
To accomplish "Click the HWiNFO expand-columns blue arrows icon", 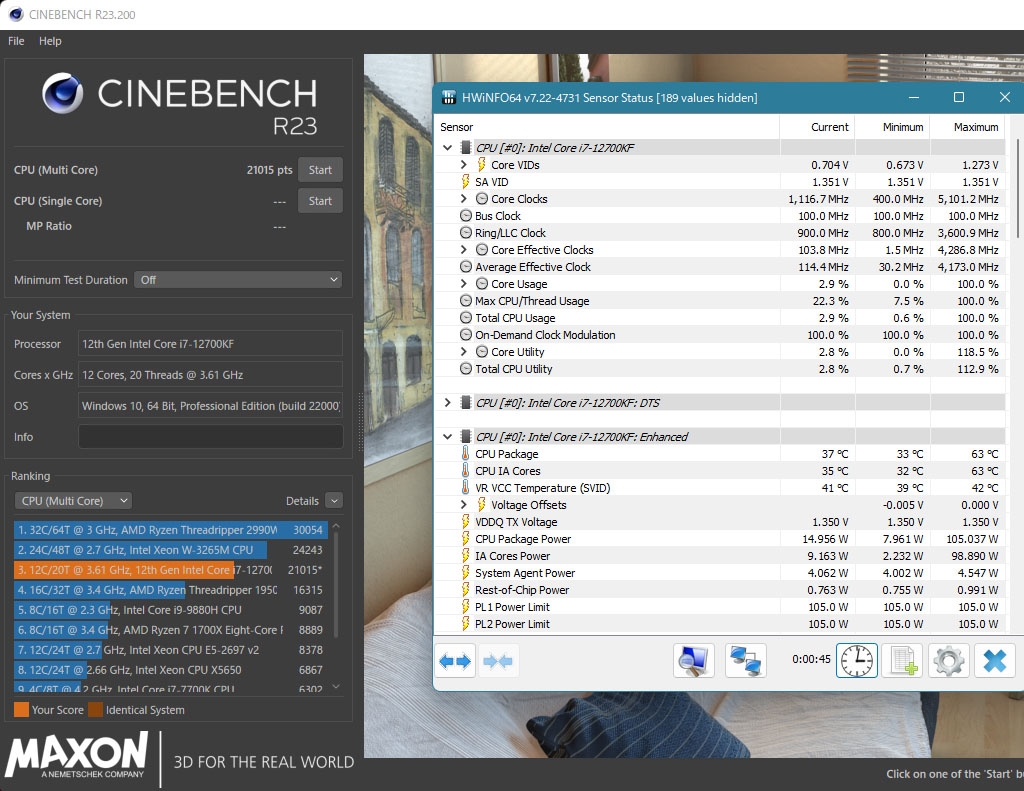I will pos(455,661).
